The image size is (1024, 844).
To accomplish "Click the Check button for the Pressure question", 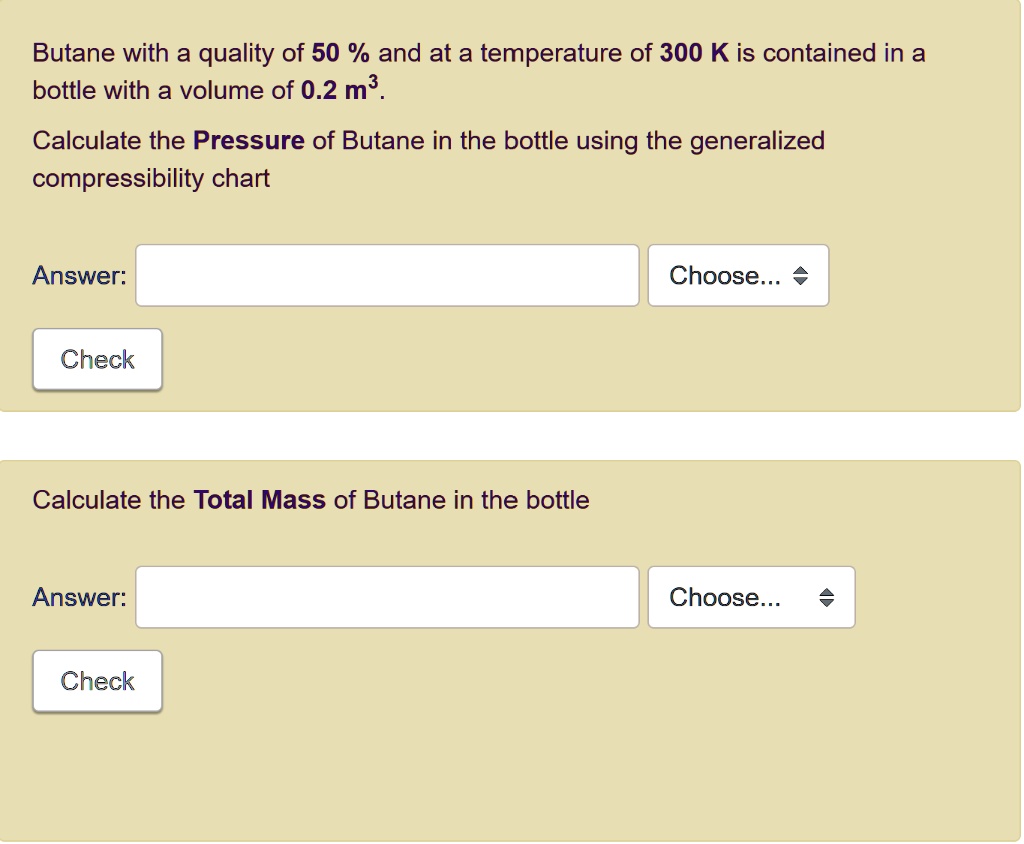I will [97, 359].
